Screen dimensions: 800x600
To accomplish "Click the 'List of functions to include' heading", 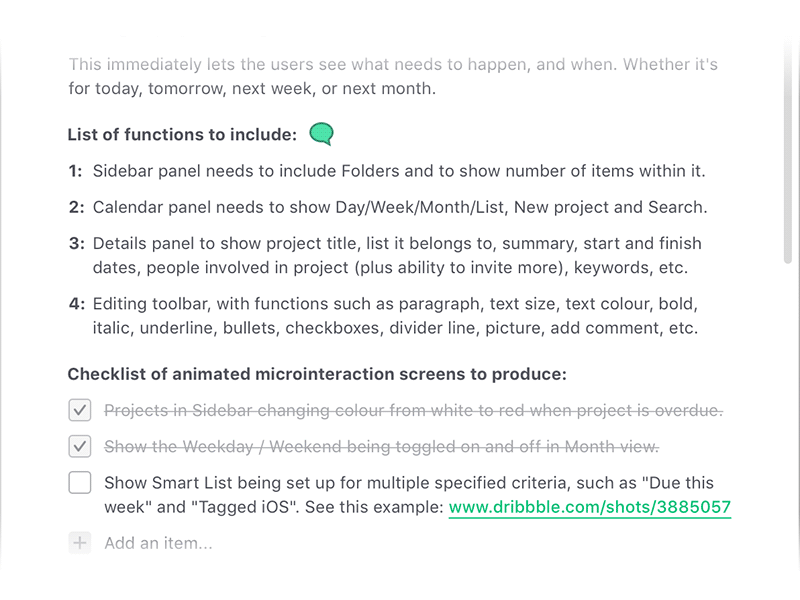I will pos(182,134).
